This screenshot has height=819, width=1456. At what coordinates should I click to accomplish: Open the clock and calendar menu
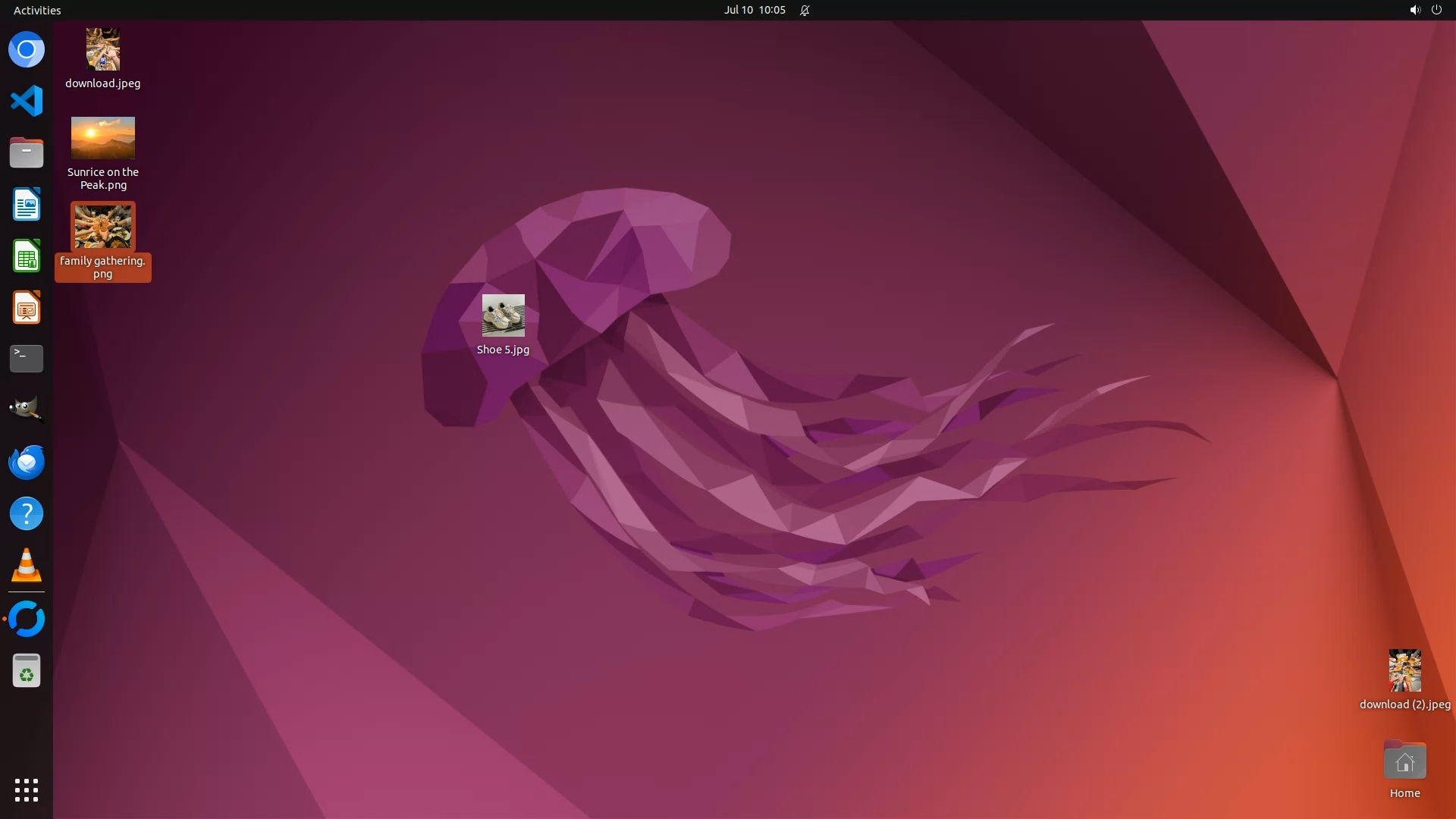click(754, 10)
